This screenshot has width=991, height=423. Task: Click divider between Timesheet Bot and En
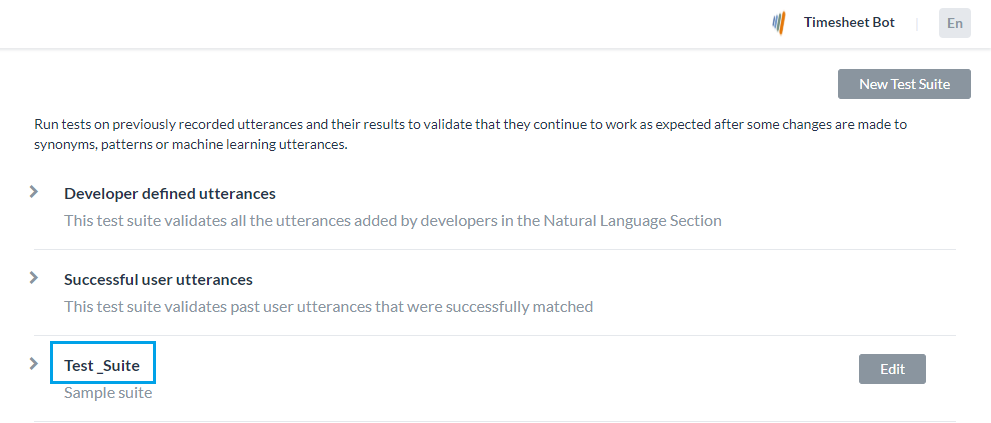click(x=917, y=23)
